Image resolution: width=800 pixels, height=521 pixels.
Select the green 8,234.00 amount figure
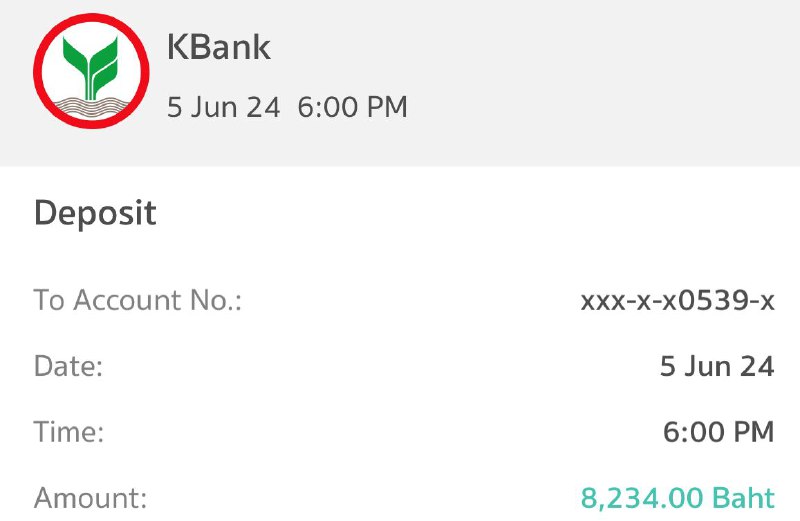coord(643,498)
